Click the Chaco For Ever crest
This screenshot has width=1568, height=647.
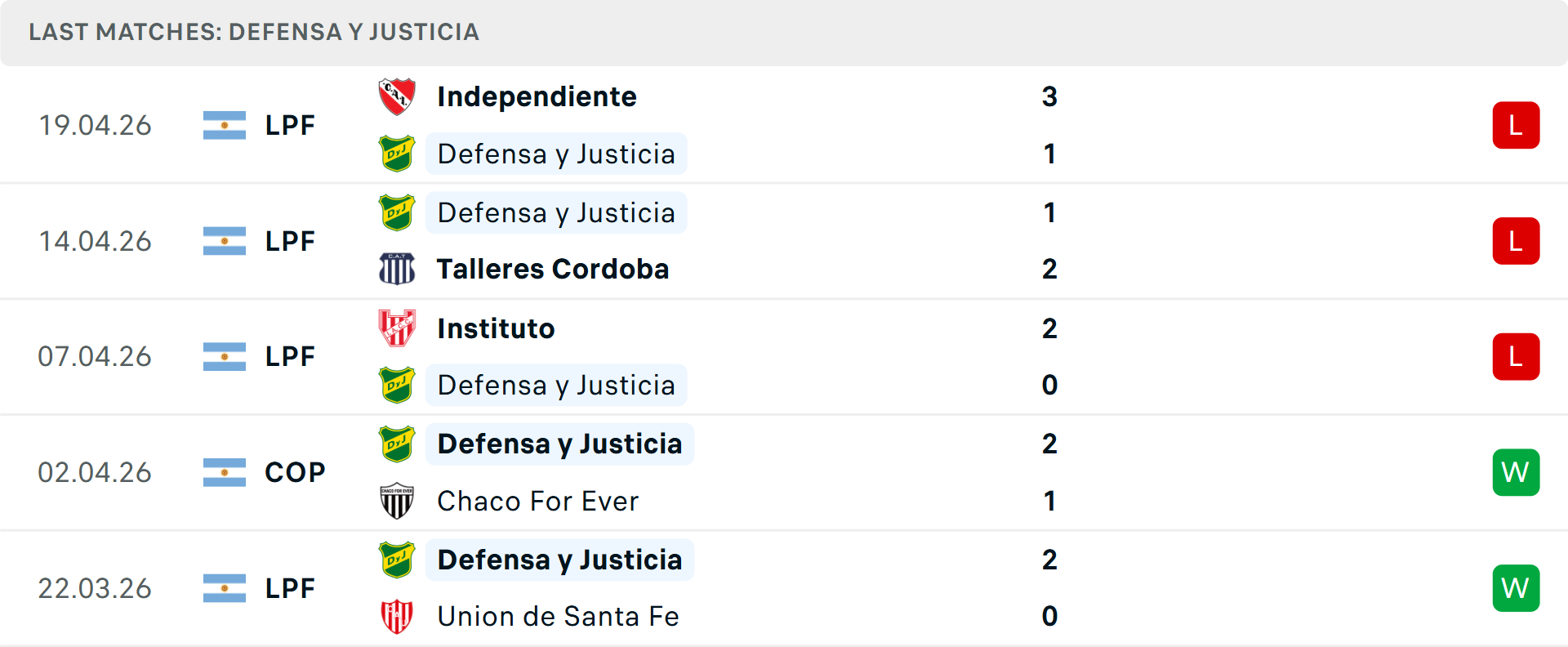point(397,501)
